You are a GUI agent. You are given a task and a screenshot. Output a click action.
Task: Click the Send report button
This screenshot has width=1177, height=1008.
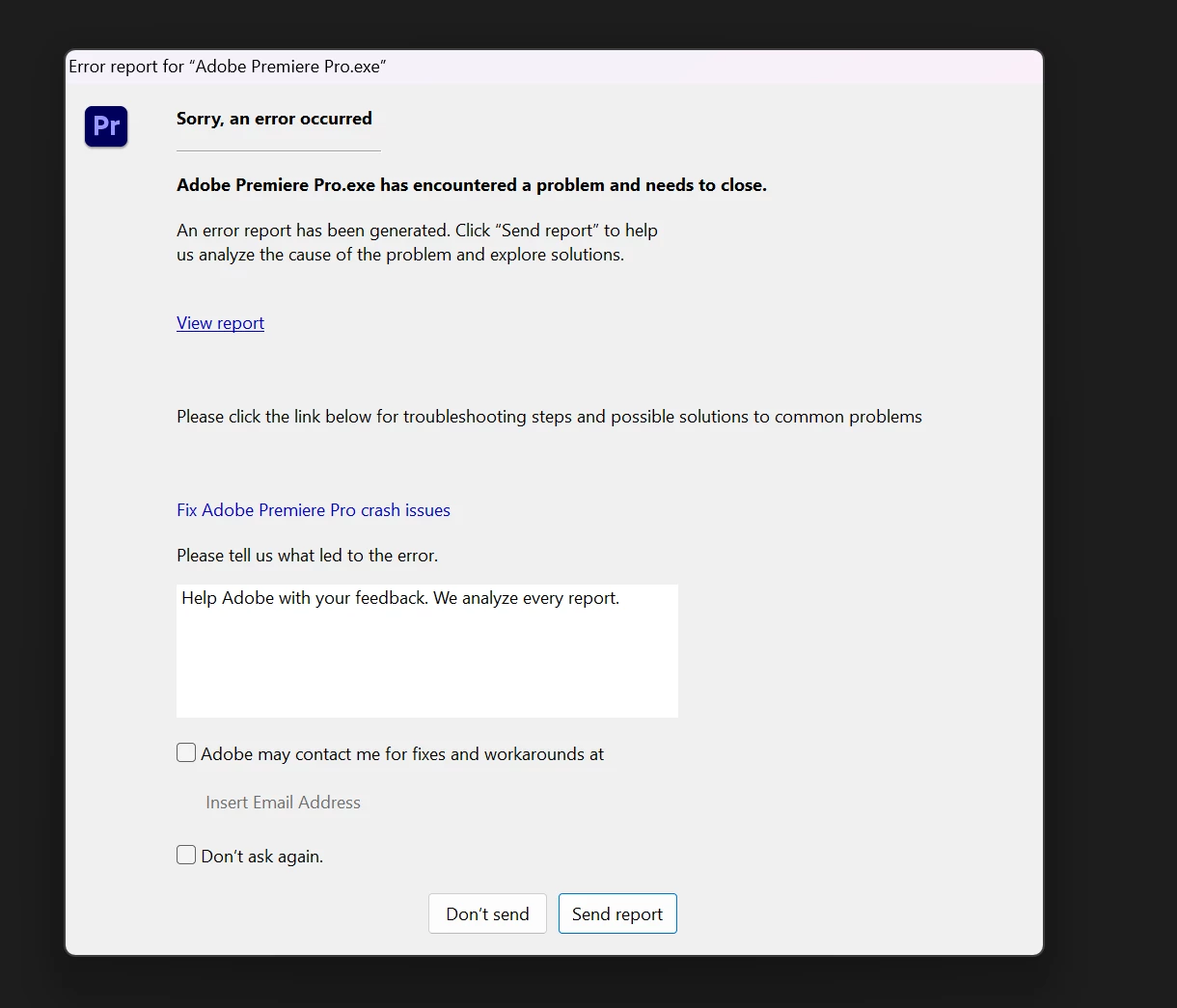point(617,913)
